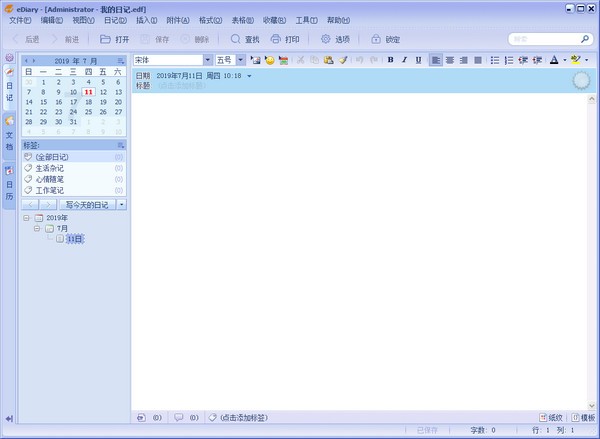This screenshot has height=439, width=600.
Task: Open the 格式 menu
Action: tap(208, 20)
